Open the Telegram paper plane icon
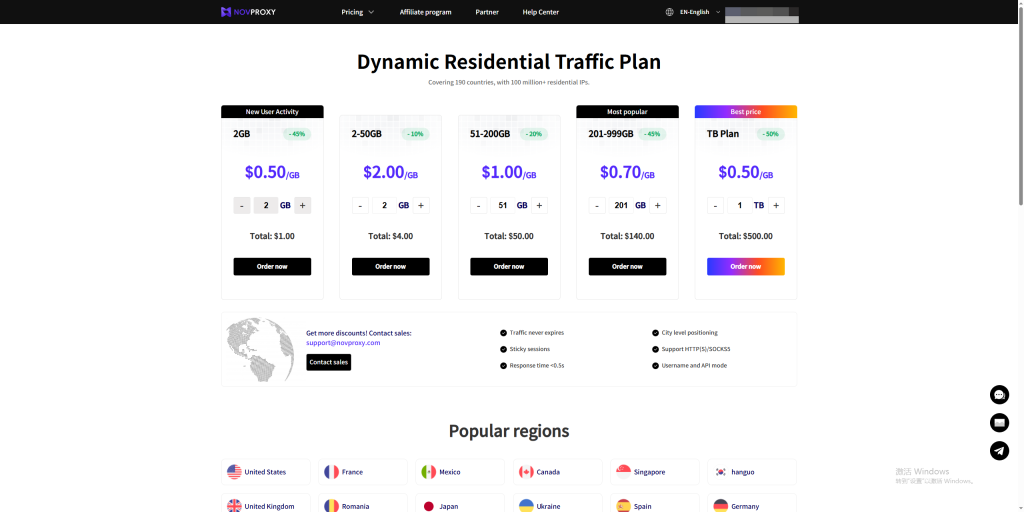The image size is (1024, 512). click(x=999, y=450)
